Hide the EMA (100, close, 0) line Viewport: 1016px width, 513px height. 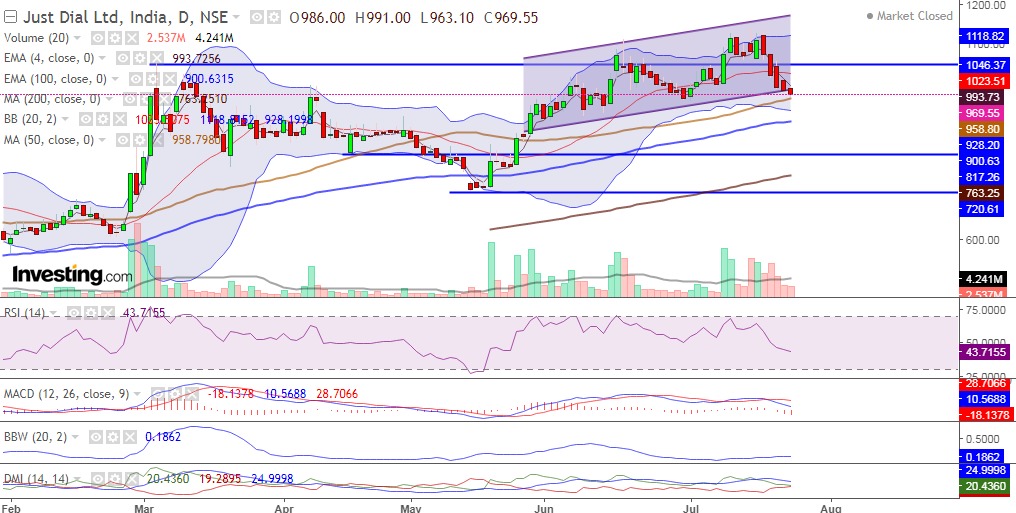[x=136, y=79]
